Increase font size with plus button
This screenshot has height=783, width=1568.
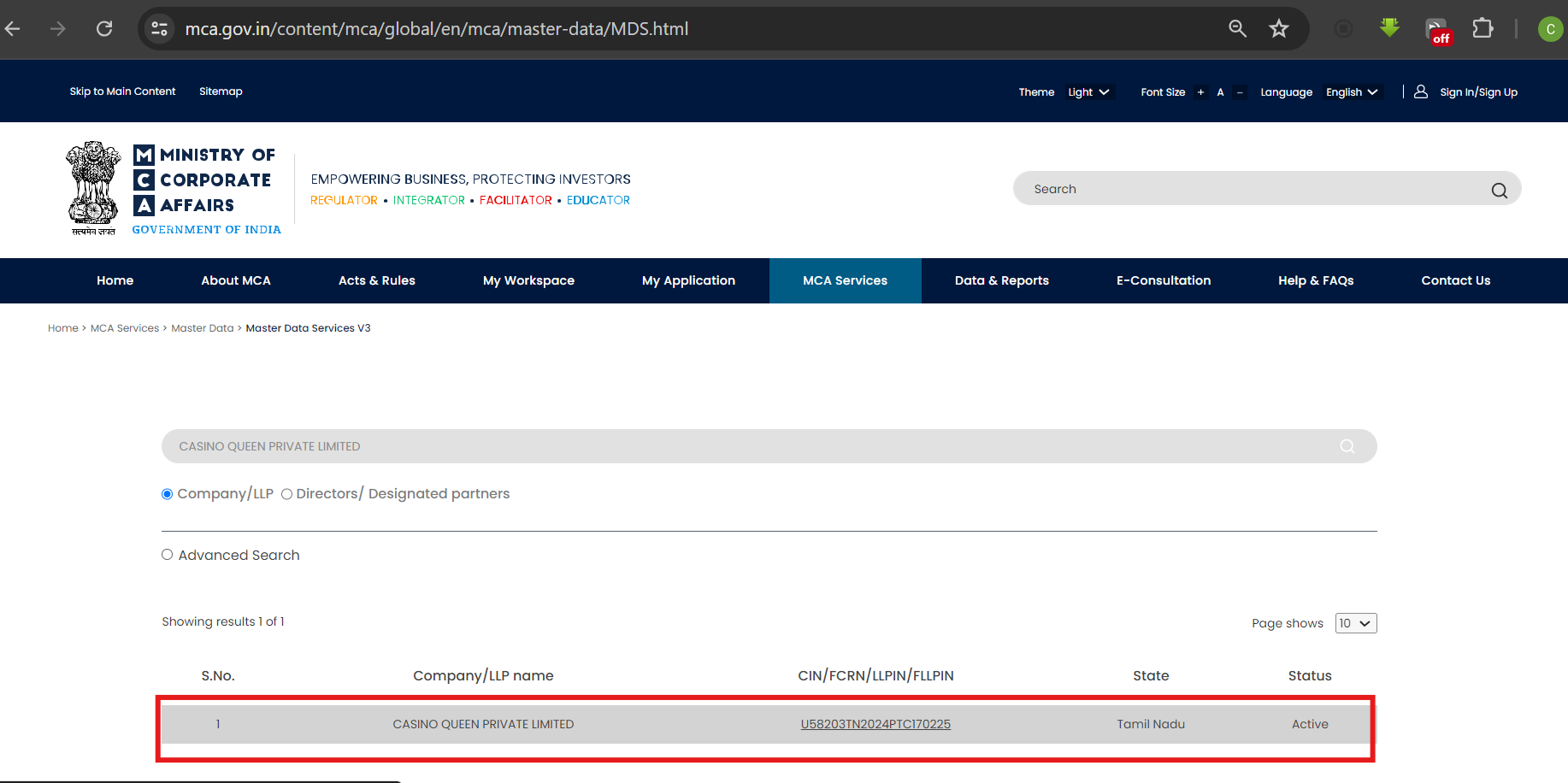(x=1200, y=92)
